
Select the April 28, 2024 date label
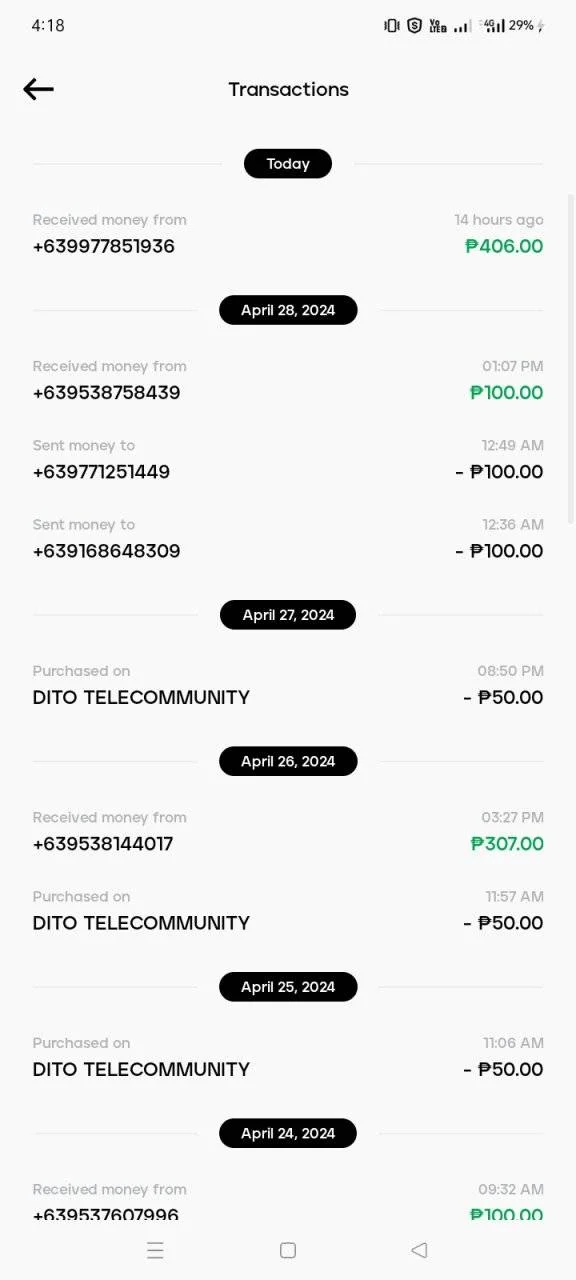point(288,310)
